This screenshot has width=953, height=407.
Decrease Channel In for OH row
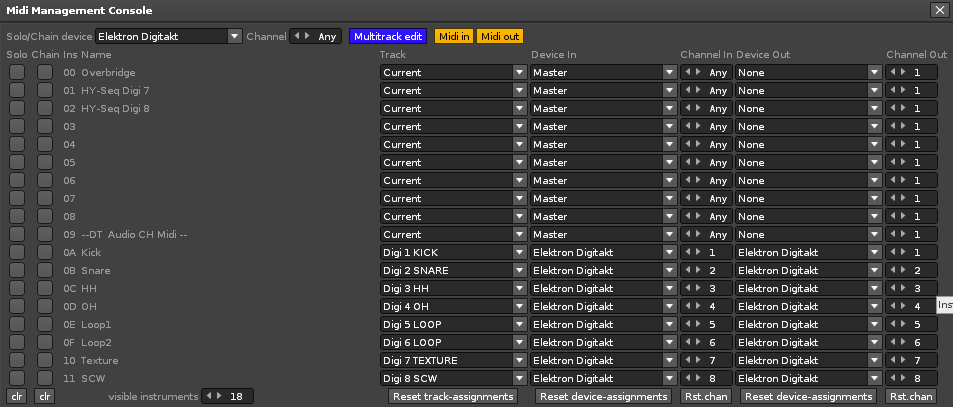[x=688, y=306]
